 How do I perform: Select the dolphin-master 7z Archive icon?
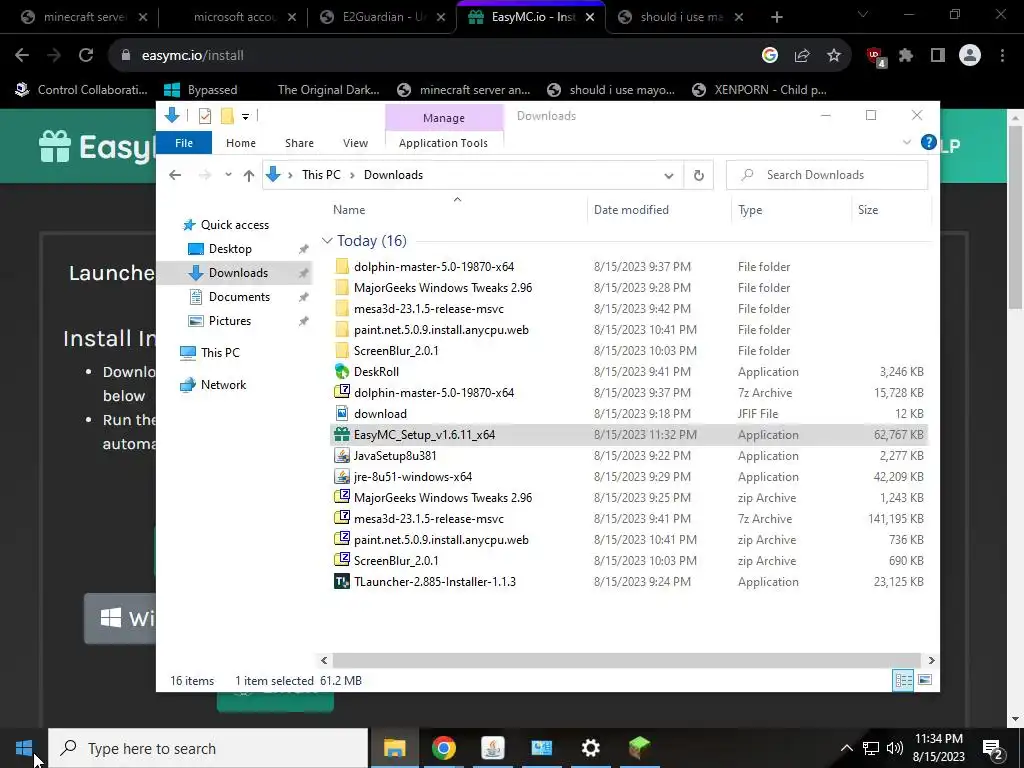pyautogui.click(x=342, y=392)
